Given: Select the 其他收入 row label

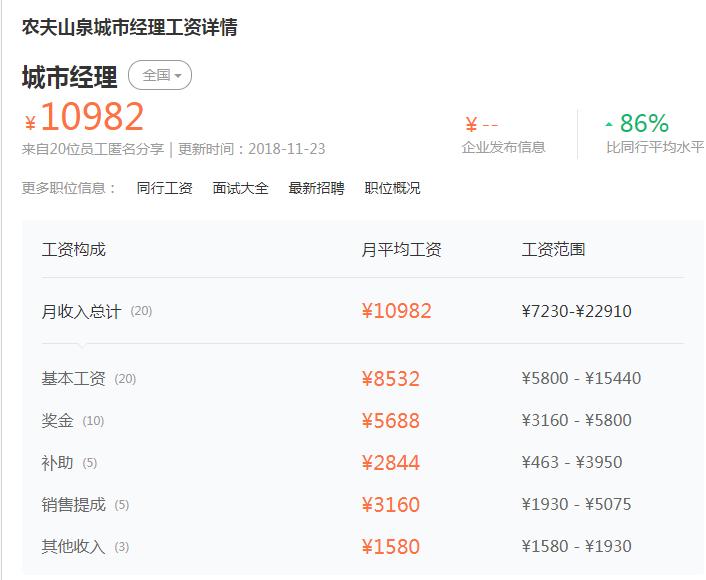Looking at the screenshot, I should click(x=73, y=547).
